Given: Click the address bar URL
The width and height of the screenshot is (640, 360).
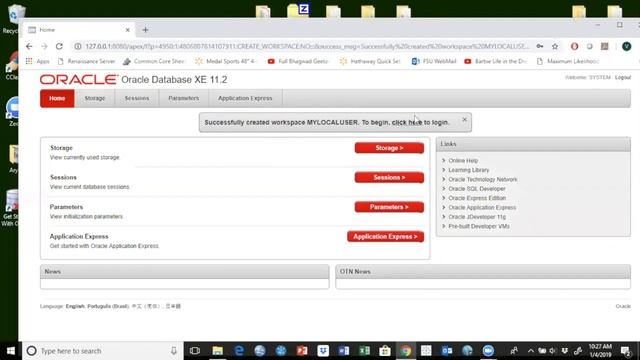Looking at the screenshot, I should 307,47.
